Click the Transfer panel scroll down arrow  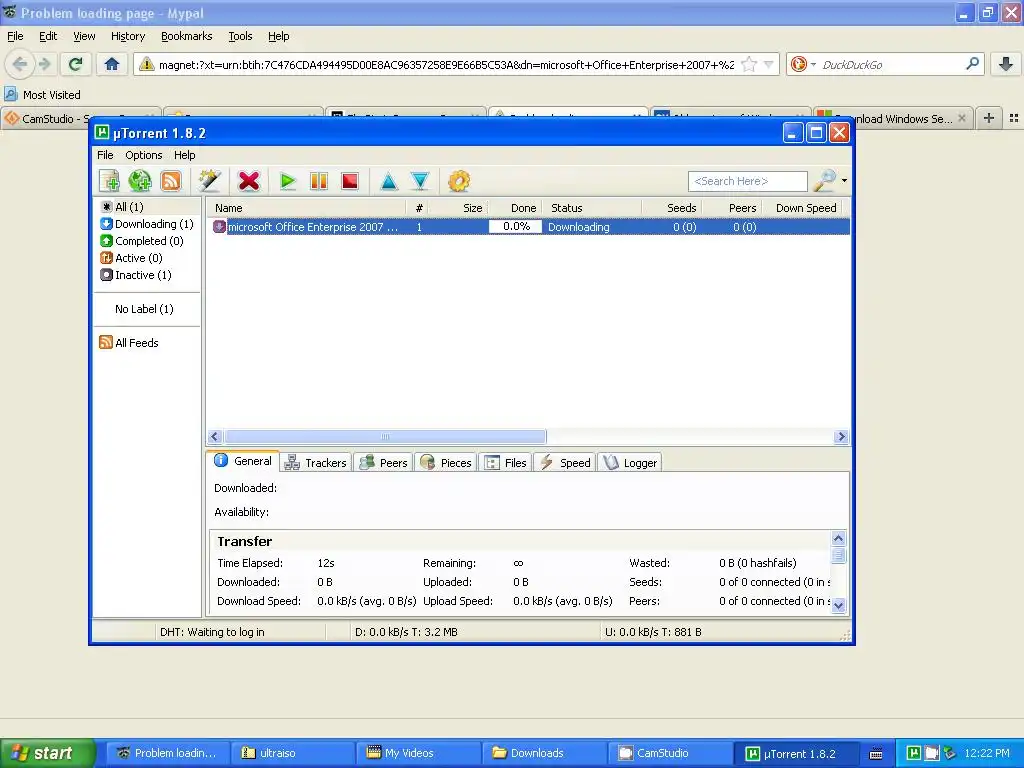[839, 605]
